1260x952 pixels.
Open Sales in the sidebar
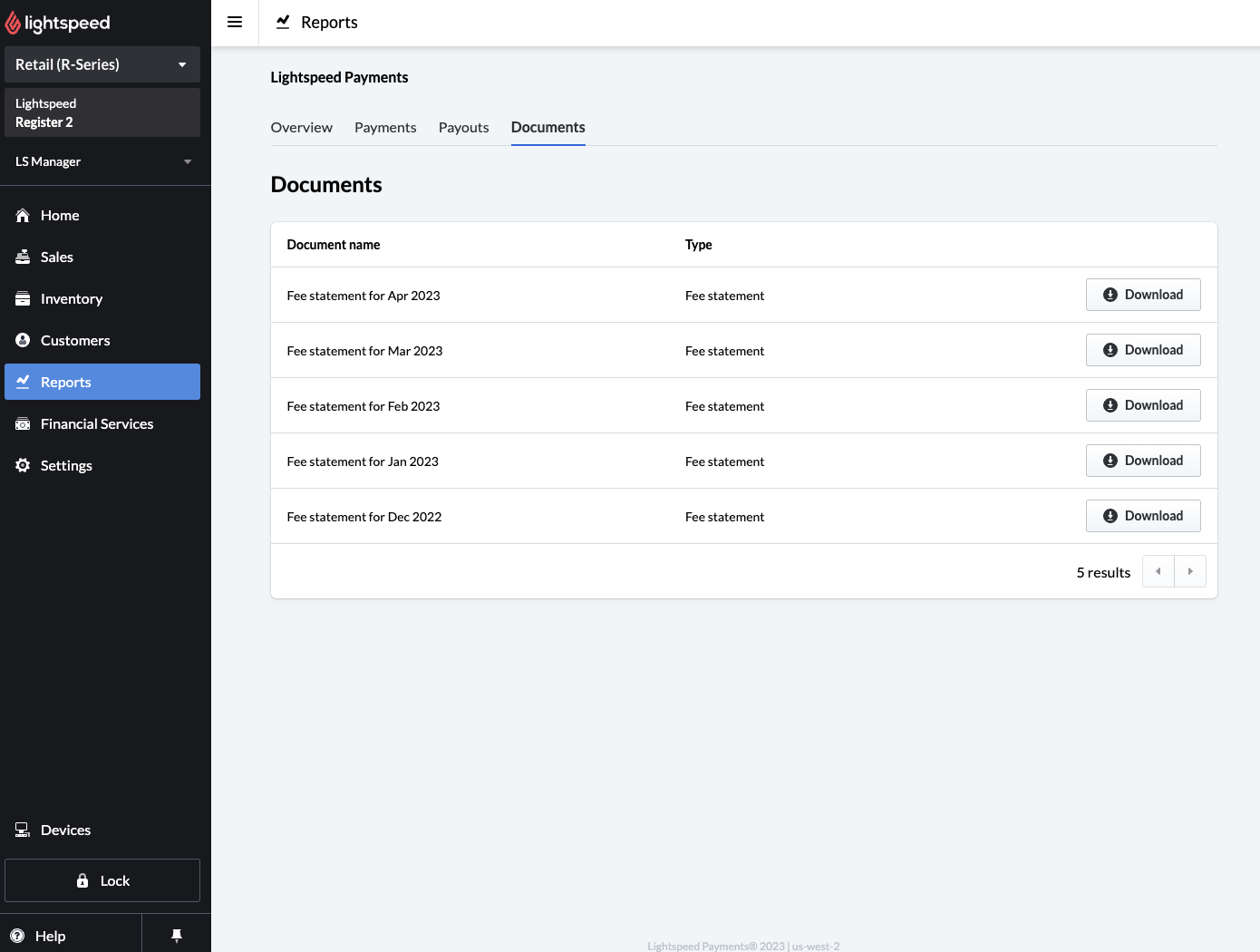102,257
